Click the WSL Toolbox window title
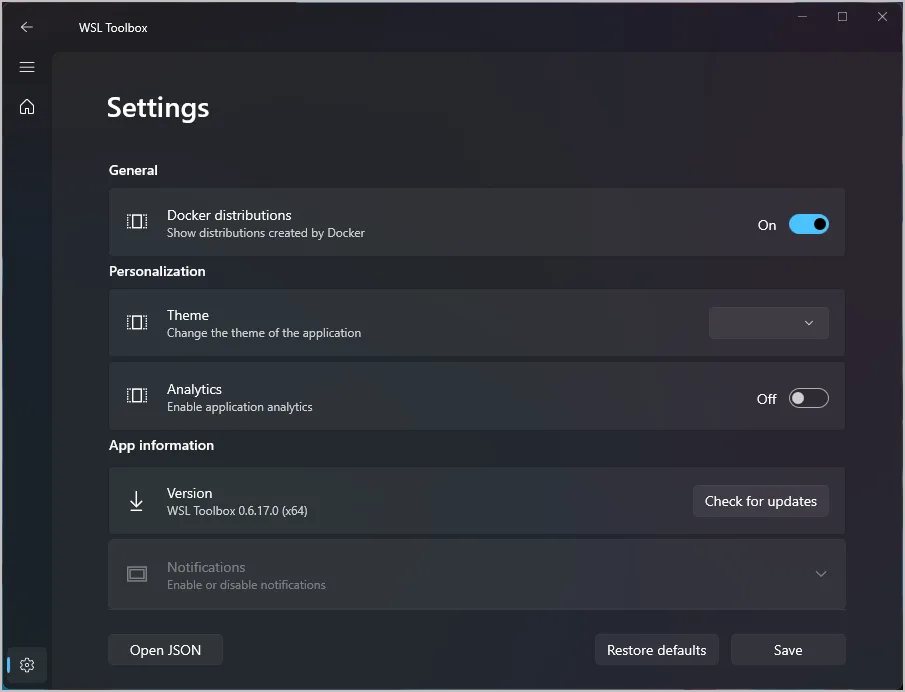The image size is (905, 692). pyautogui.click(x=113, y=28)
